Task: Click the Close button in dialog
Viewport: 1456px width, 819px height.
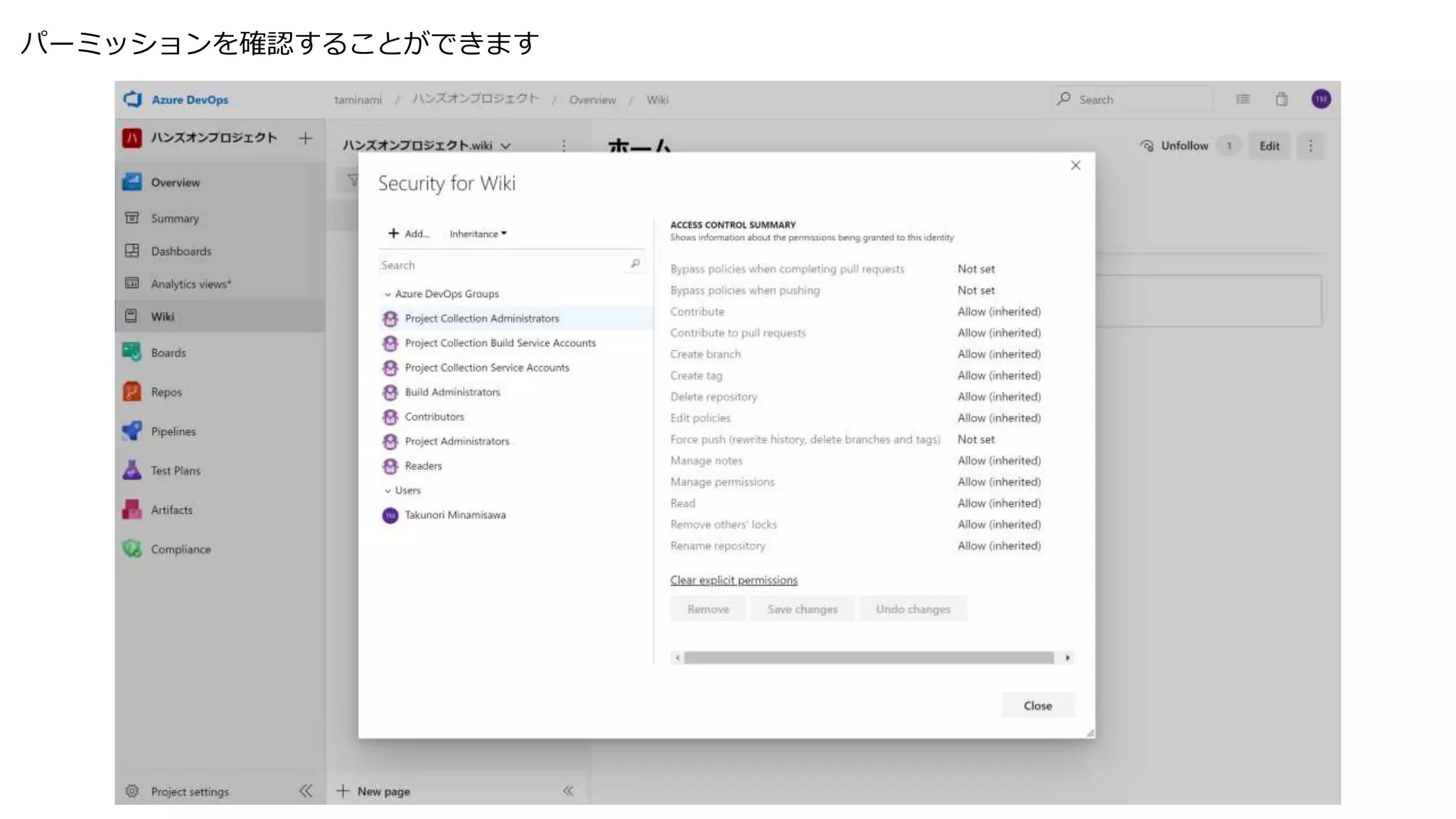Action: click(1037, 706)
